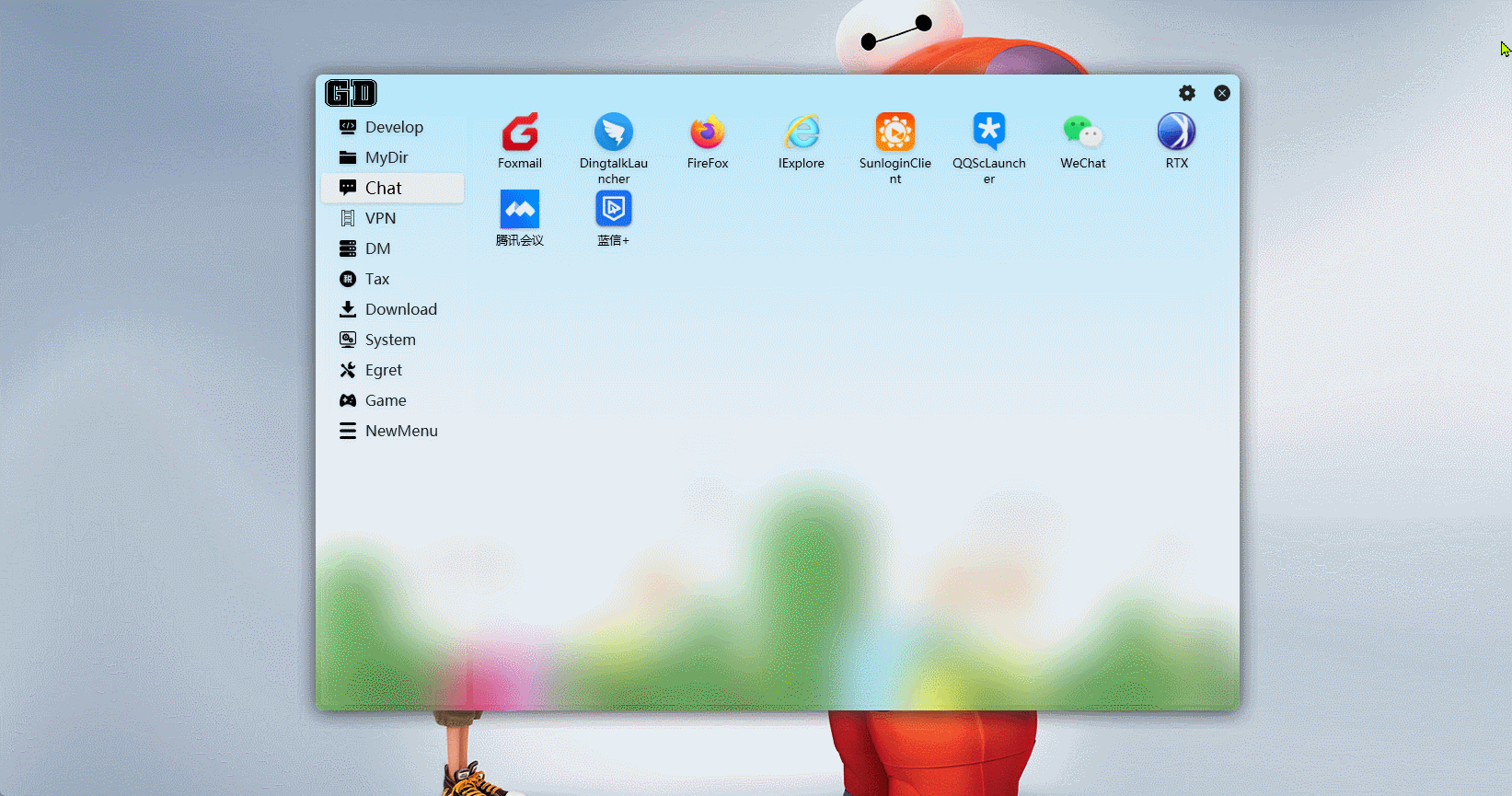Open the 蓝信+ app icon

pos(614,210)
